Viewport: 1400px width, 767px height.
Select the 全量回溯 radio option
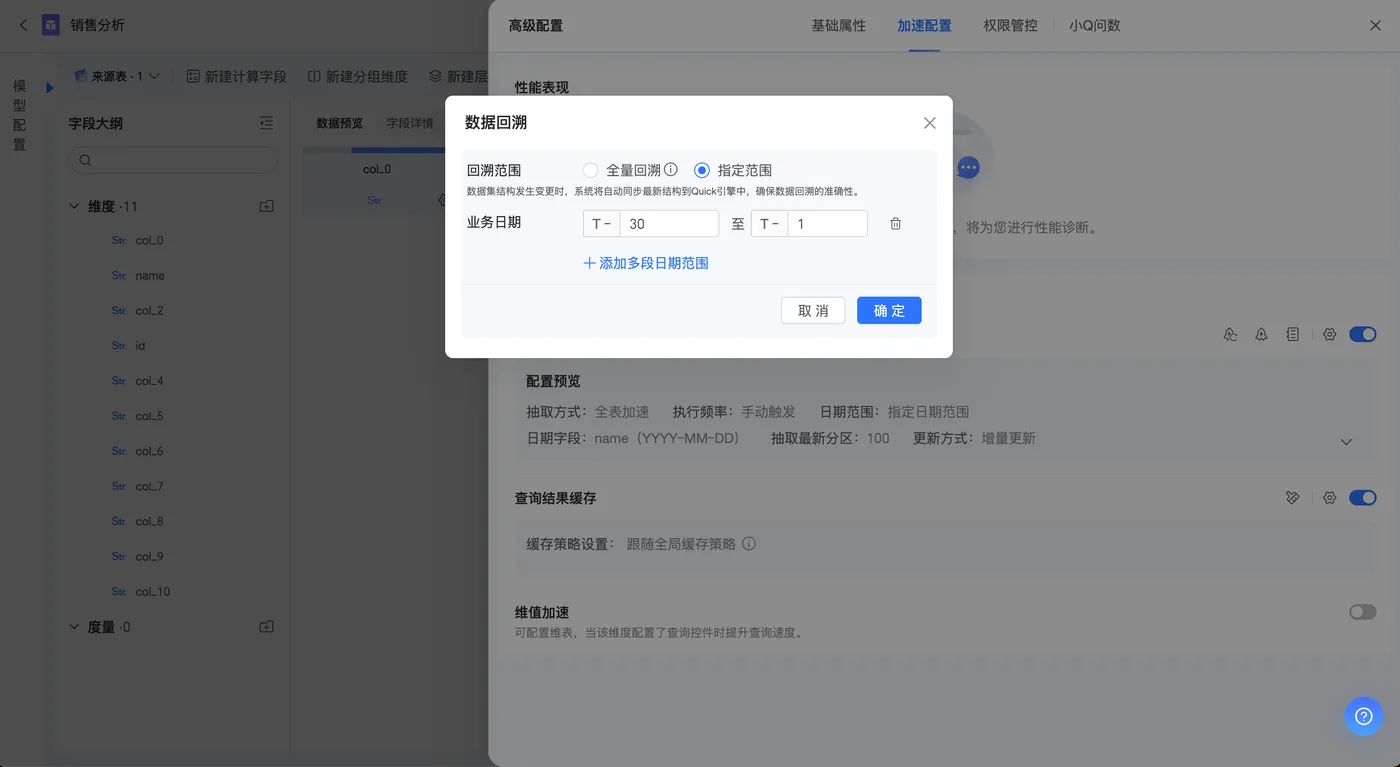pos(591,170)
